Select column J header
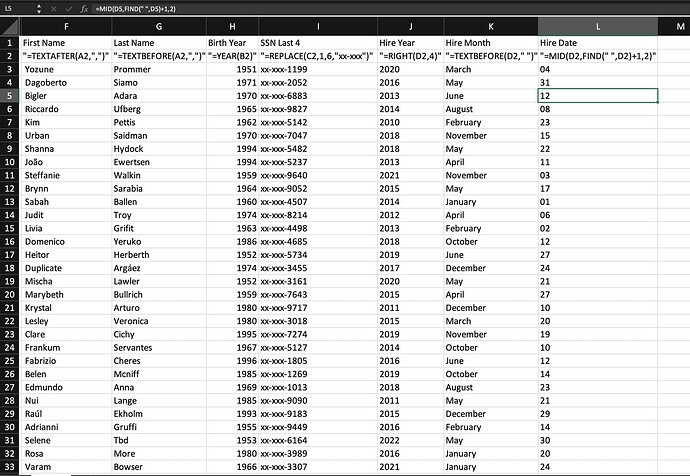 click(x=411, y=27)
